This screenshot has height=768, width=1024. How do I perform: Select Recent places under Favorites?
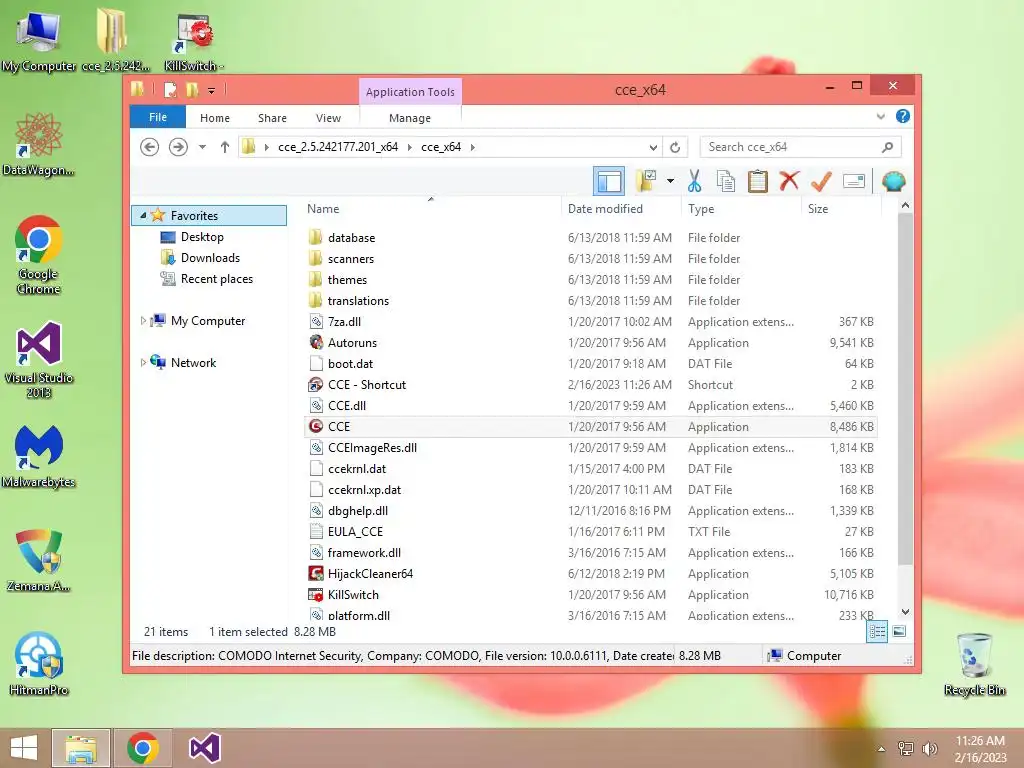click(216, 279)
